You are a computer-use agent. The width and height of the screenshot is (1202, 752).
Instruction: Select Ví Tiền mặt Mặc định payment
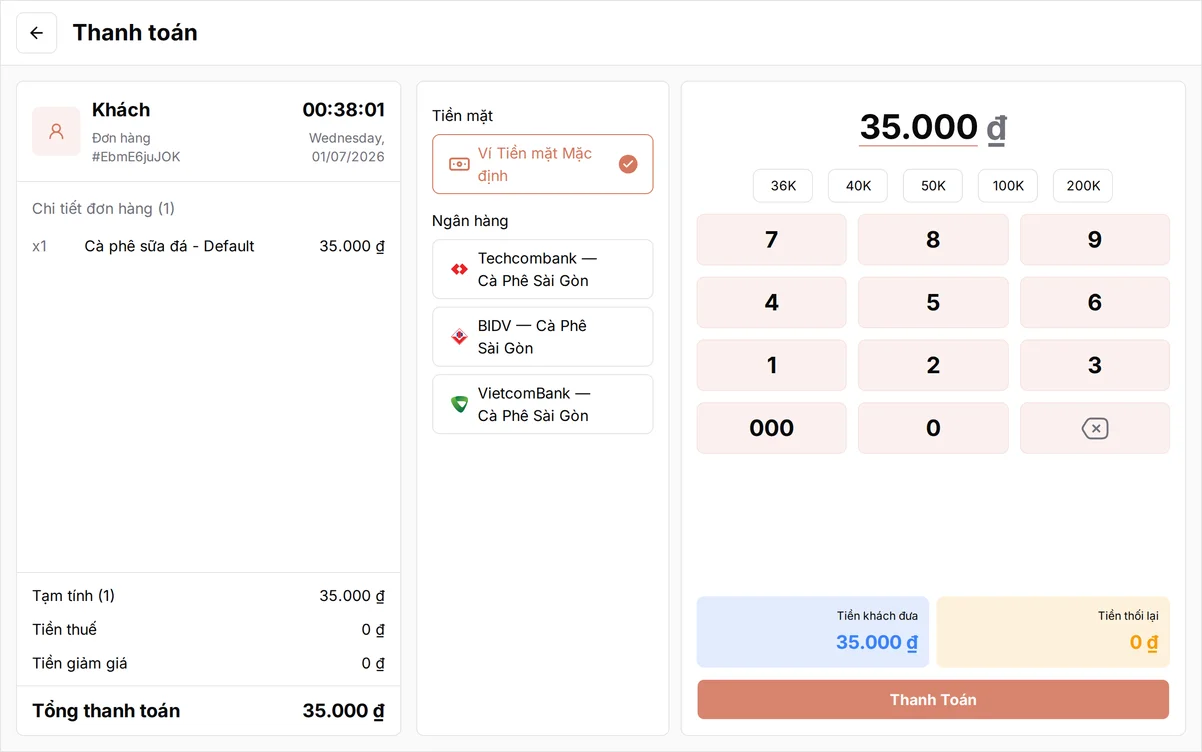tap(543, 164)
